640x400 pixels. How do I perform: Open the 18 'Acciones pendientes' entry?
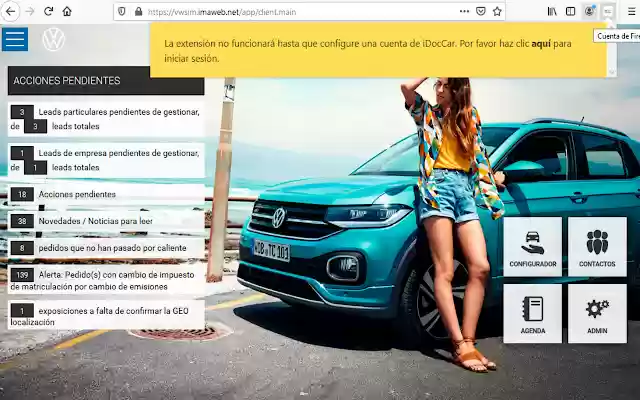click(x=106, y=194)
